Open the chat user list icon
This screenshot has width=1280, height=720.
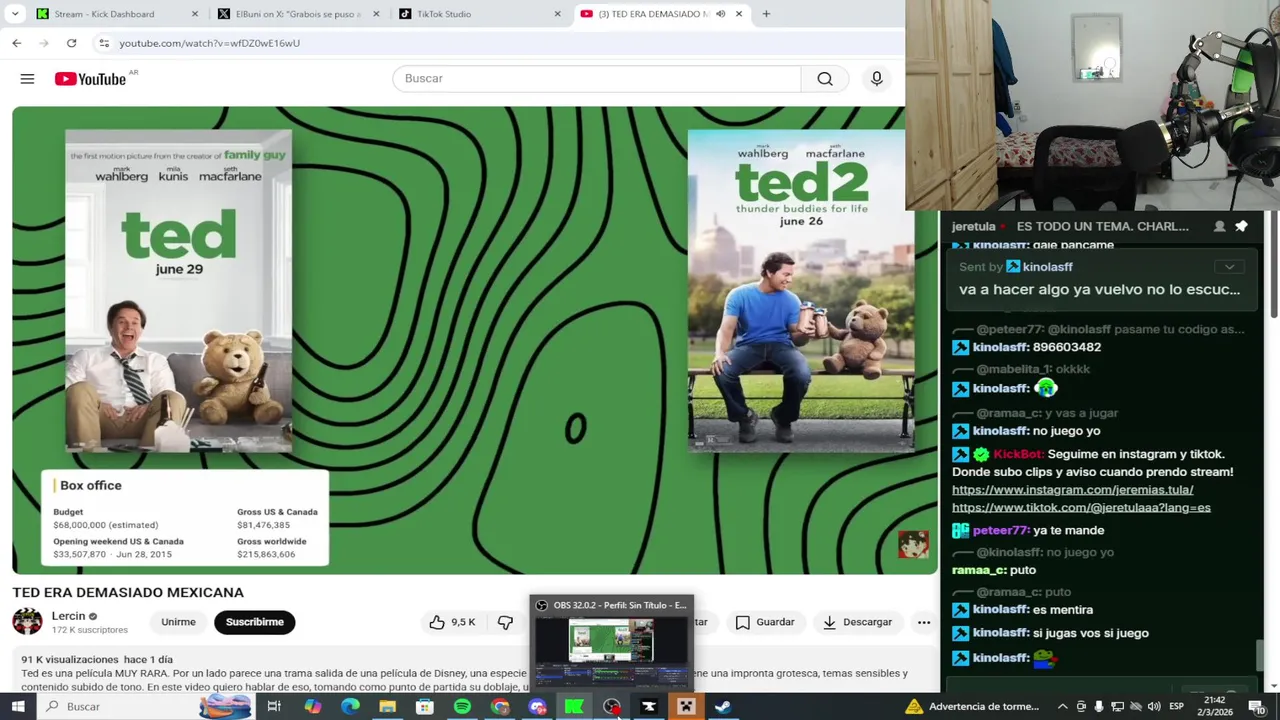[x=1219, y=226]
